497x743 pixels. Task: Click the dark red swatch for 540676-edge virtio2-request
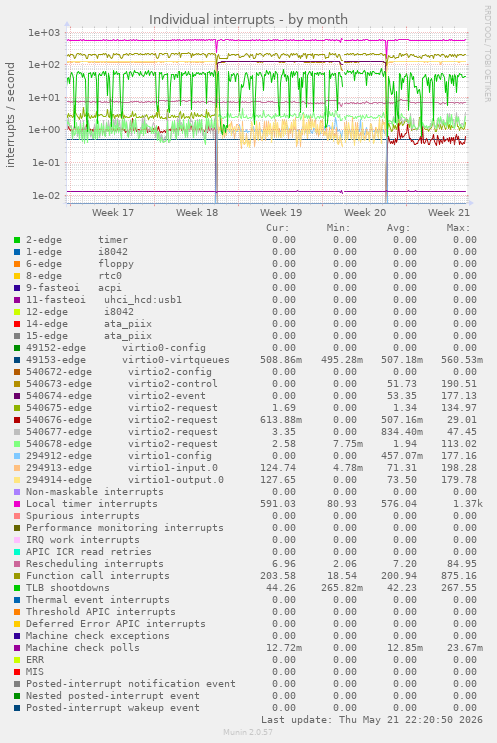pos(17,420)
